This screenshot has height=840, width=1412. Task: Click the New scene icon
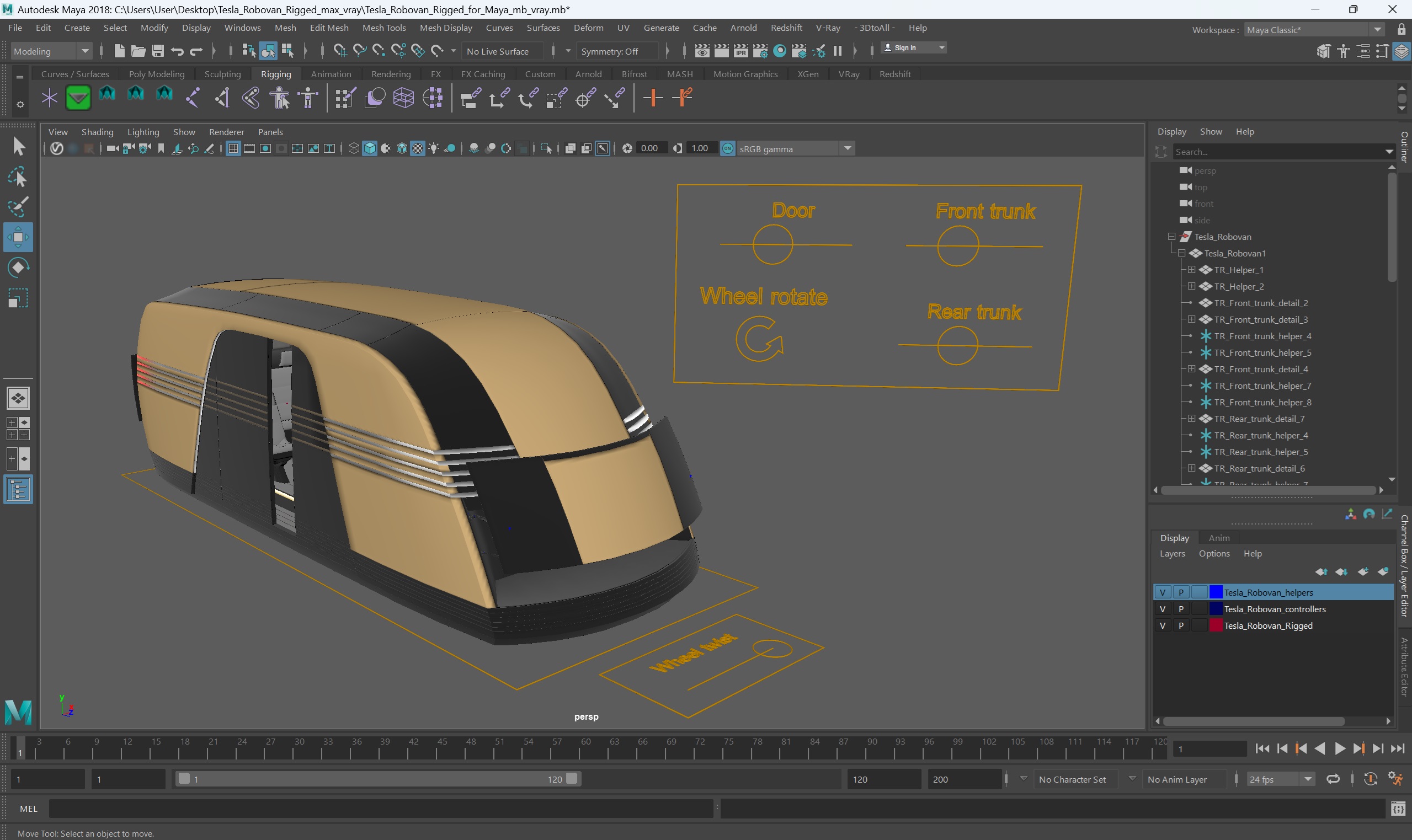pos(119,51)
